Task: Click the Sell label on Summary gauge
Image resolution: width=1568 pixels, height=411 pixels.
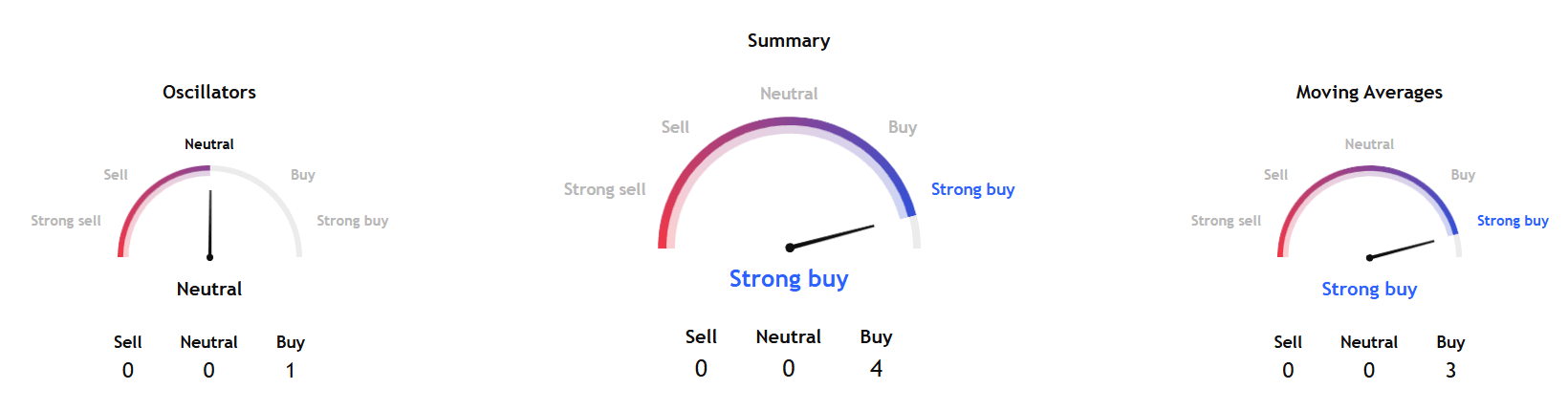Action: (x=675, y=127)
